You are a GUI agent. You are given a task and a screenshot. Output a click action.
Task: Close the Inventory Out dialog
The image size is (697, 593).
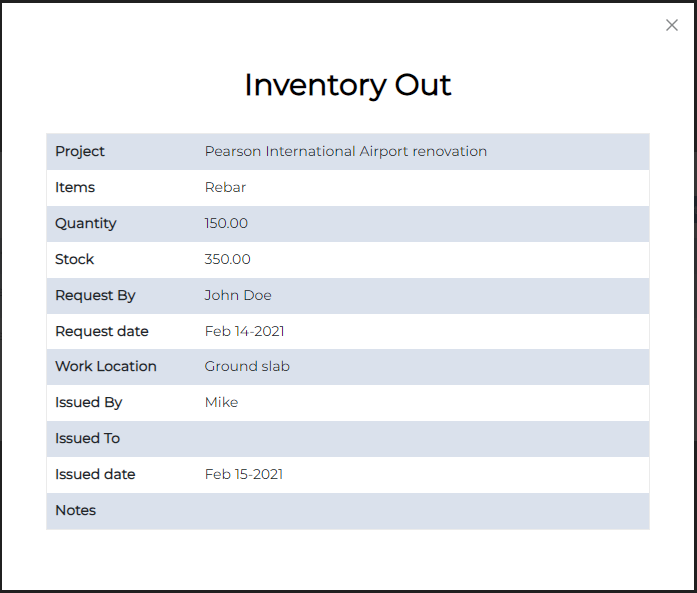point(672,25)
